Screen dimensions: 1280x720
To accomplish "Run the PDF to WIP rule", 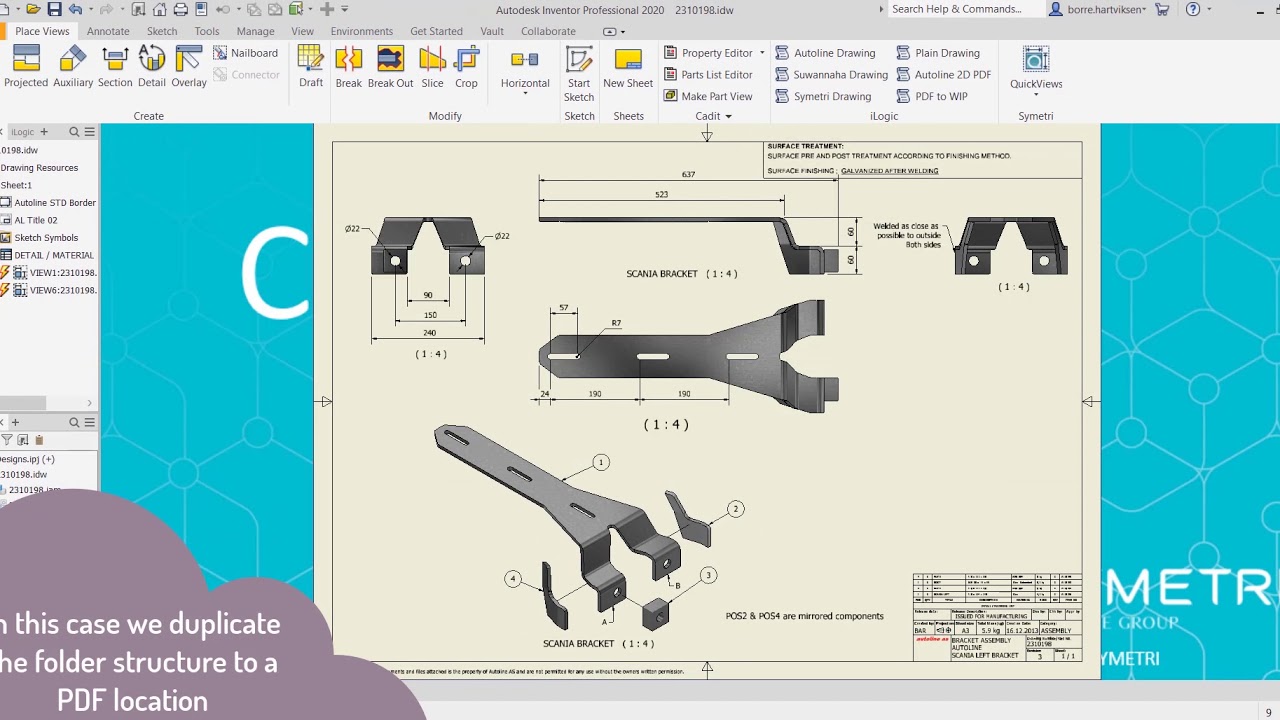I will click(x=931, y=96).
